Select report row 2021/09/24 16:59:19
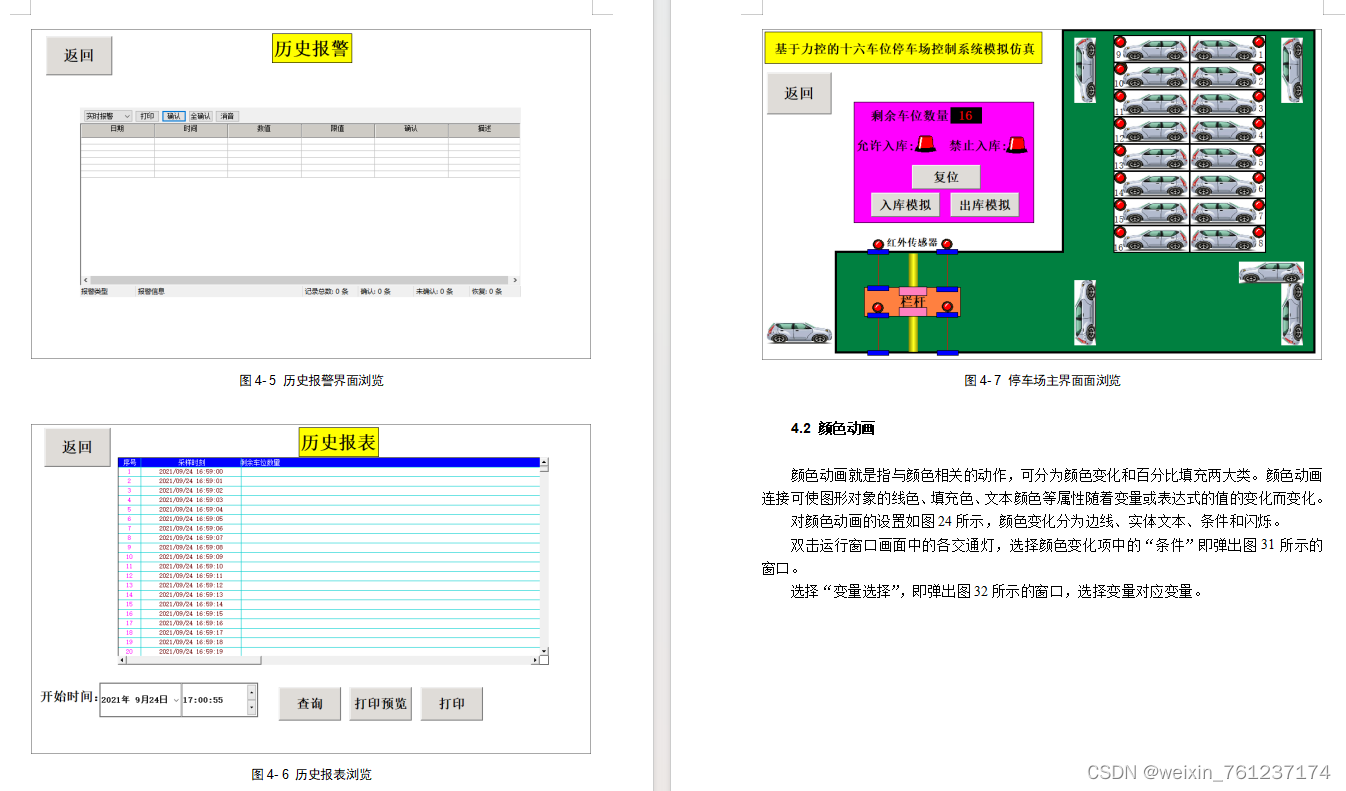1346x791 pixels. [x=329, y=651]
